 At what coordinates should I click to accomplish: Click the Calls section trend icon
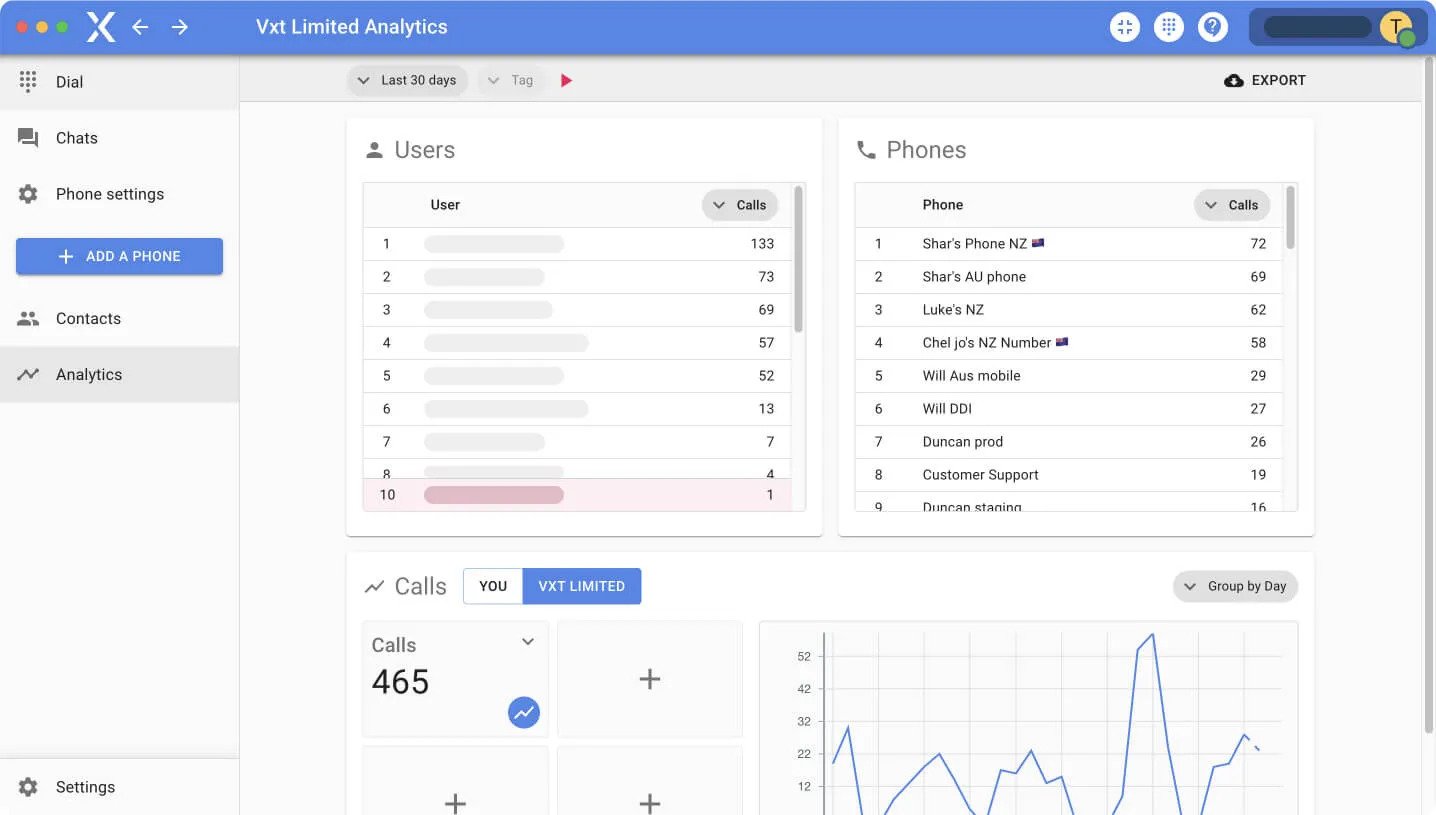[x=374, y=587]
